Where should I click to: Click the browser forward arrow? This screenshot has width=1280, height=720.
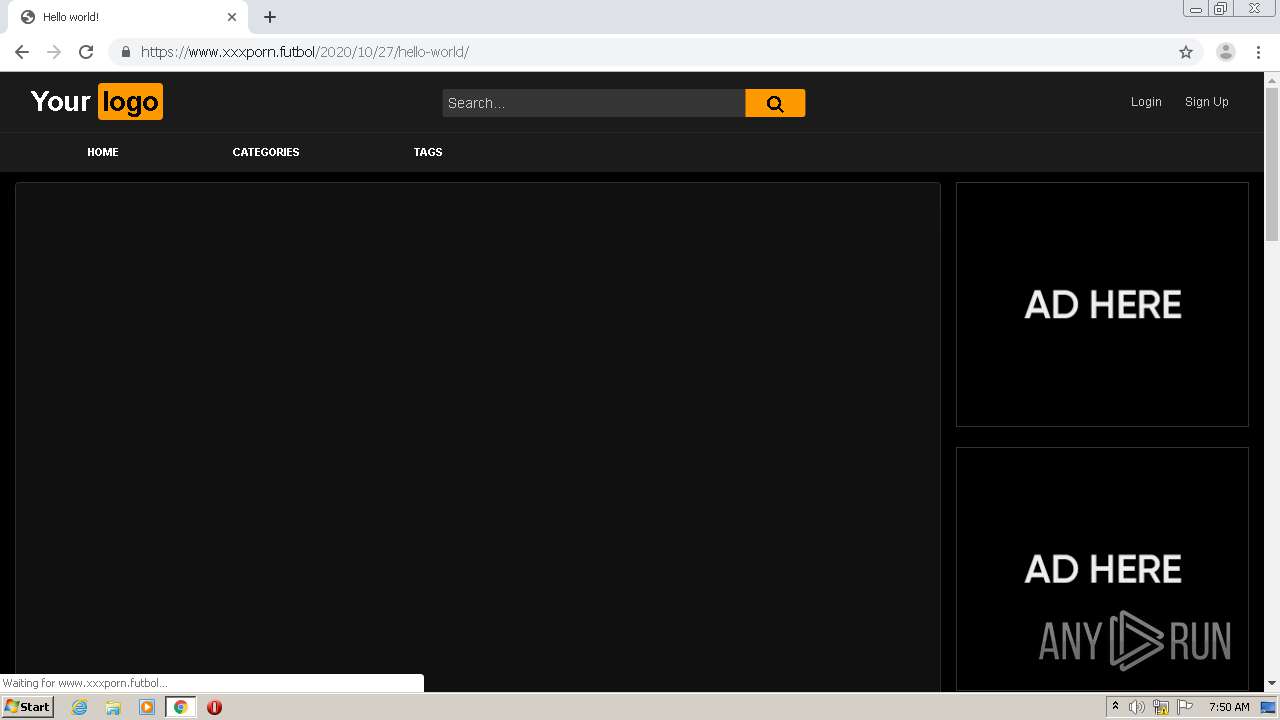[x=54, y=52]
